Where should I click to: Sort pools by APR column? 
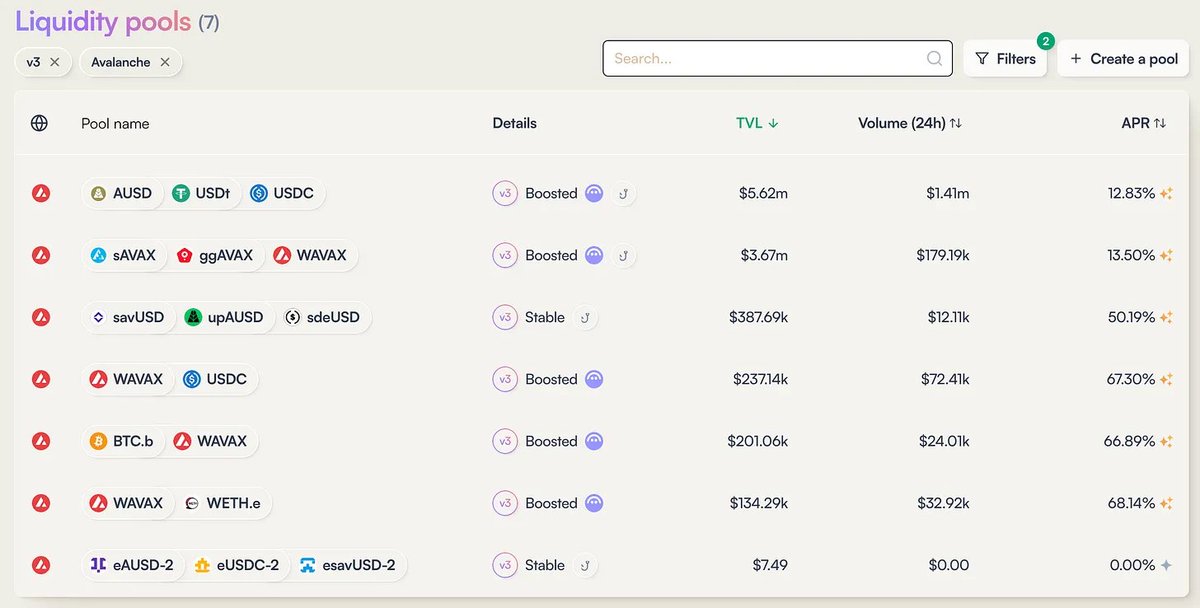[1143, 123]
